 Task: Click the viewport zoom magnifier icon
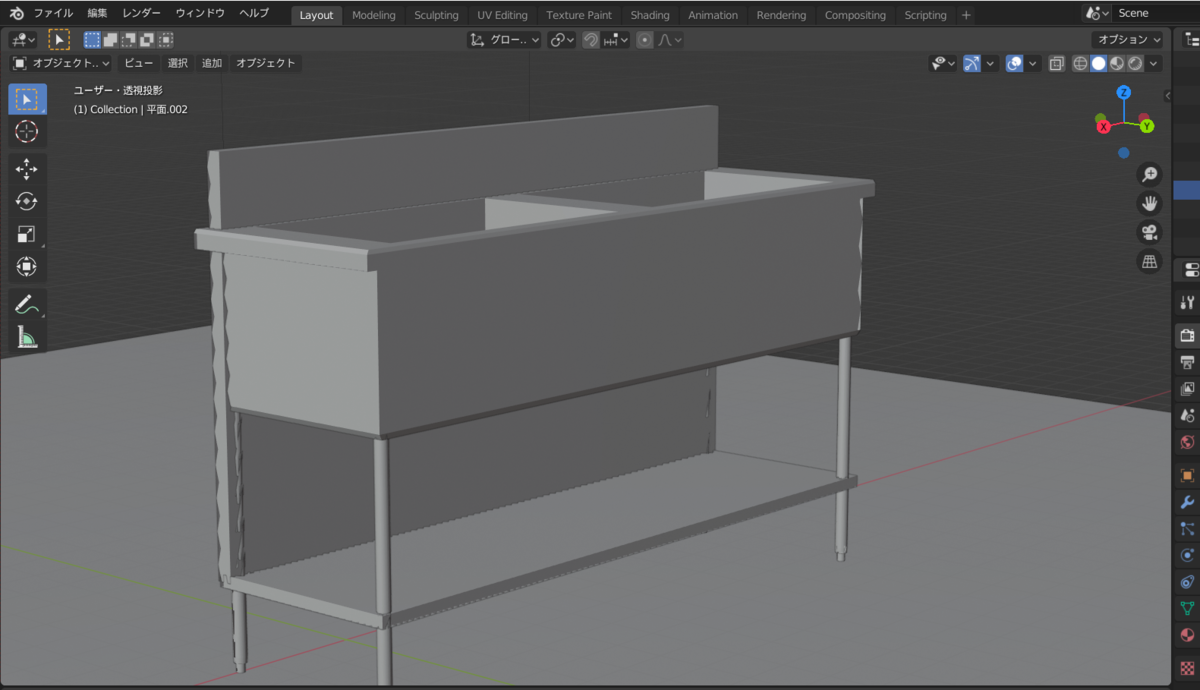pyautogui.click(x=1150, y=175)
